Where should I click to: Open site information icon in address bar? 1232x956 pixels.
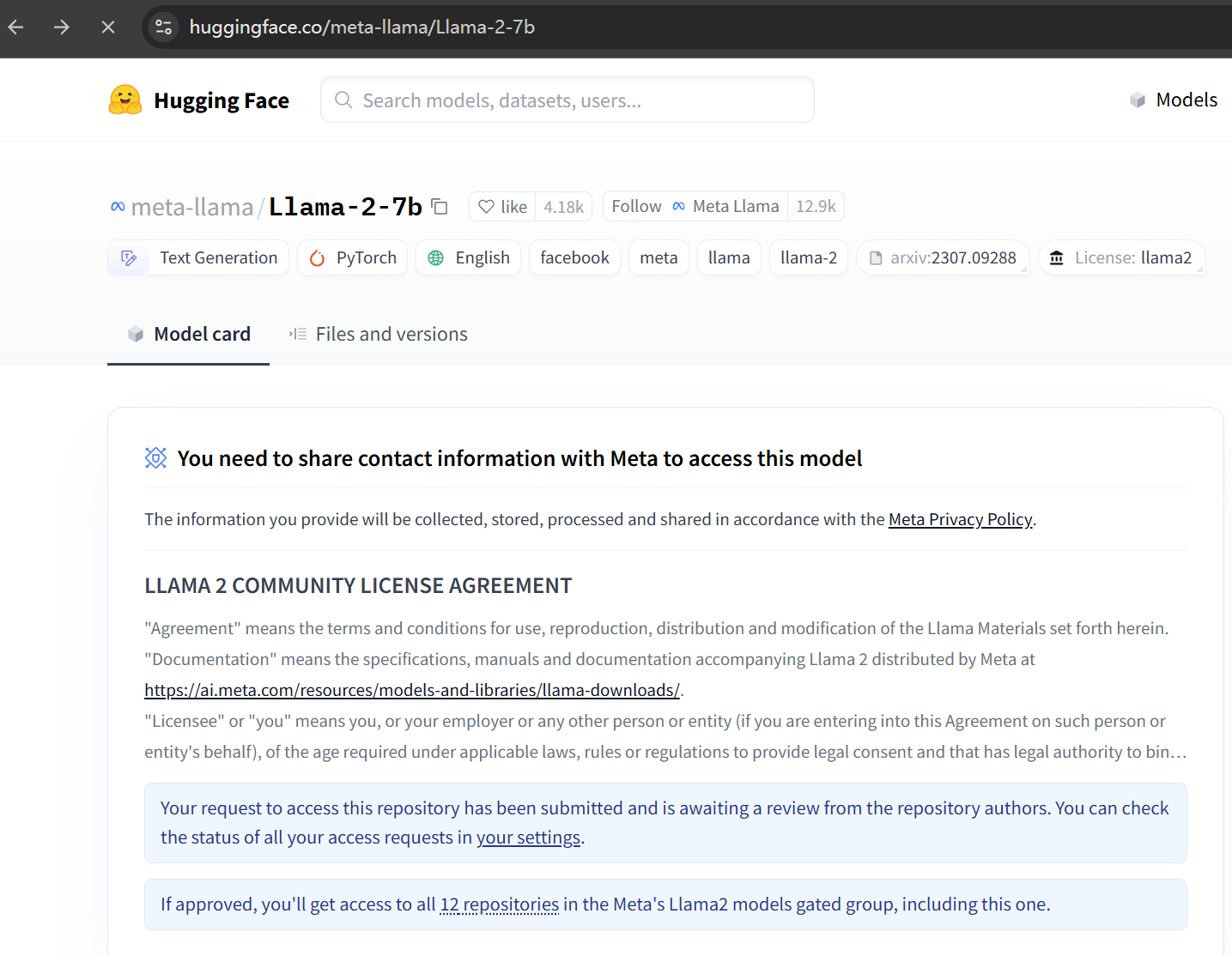(163, 27)
